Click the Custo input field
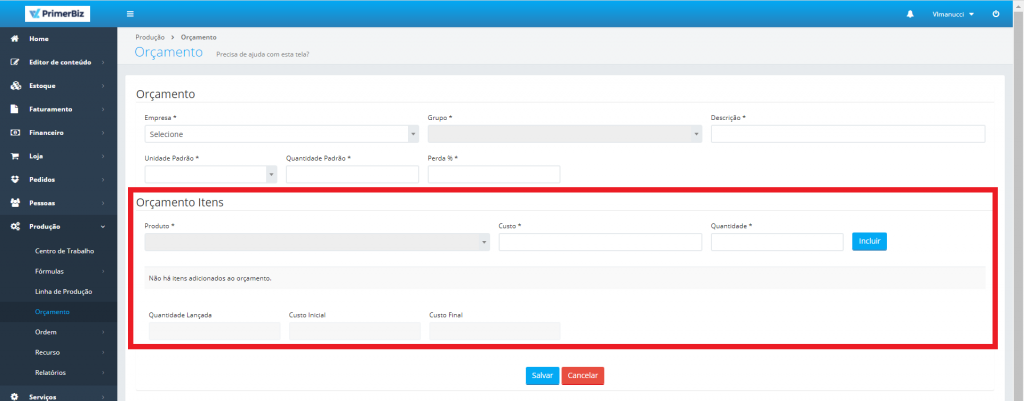Viewport: 1024px width, 401px height. click(600, 242)
